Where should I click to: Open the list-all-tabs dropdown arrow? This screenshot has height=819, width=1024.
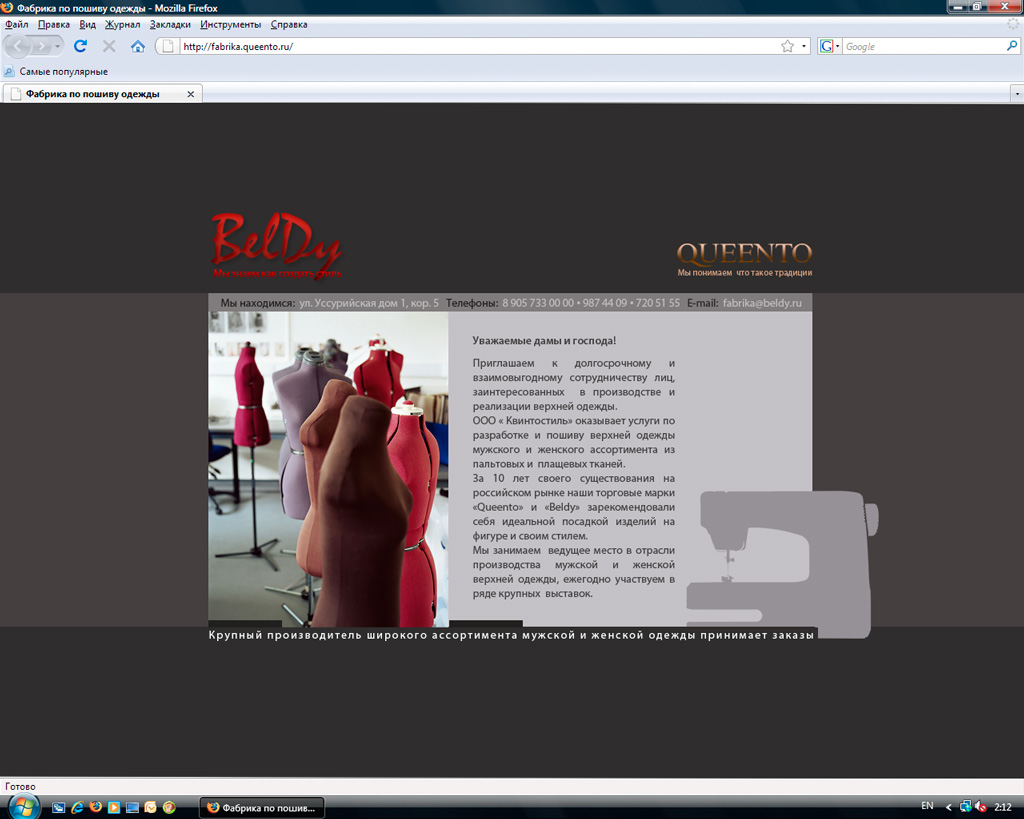click(x=1017, y=94)
